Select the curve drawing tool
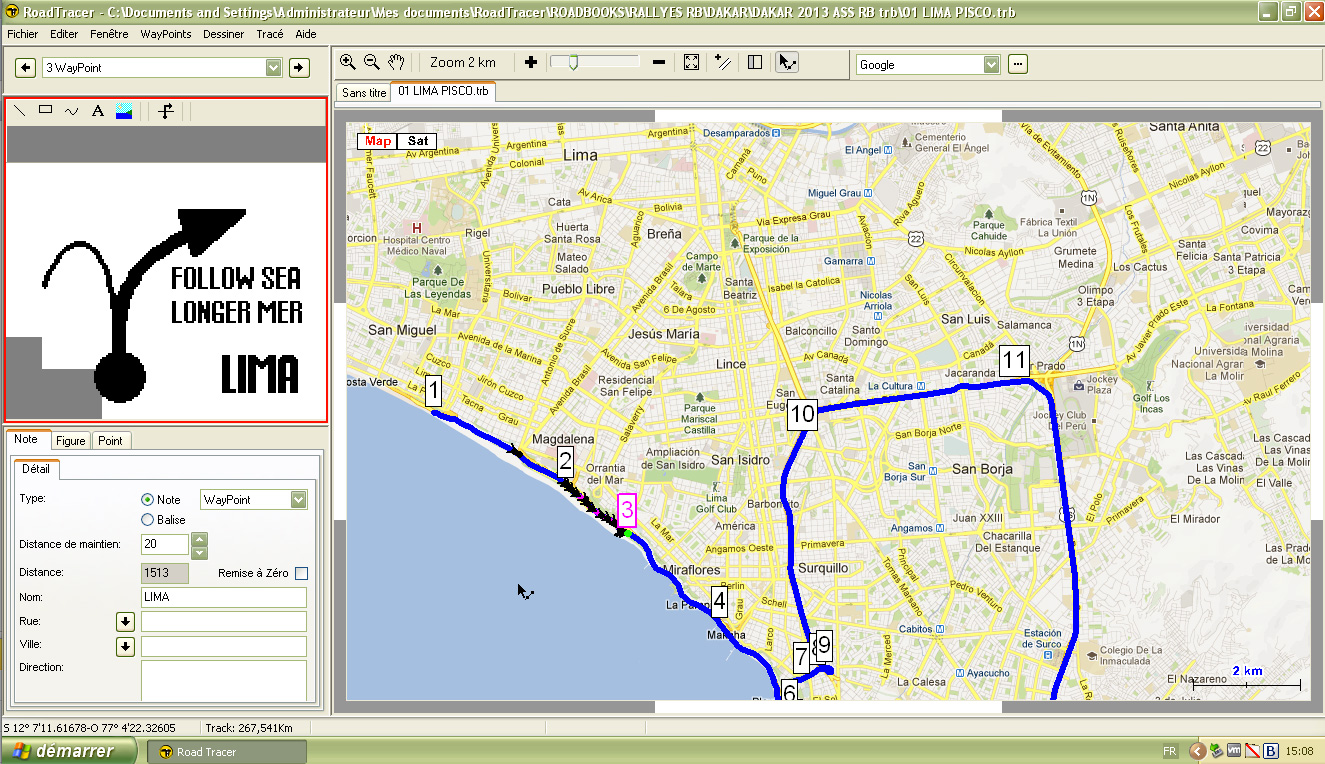Screen dimensions: 1325x764 (71, 111)
